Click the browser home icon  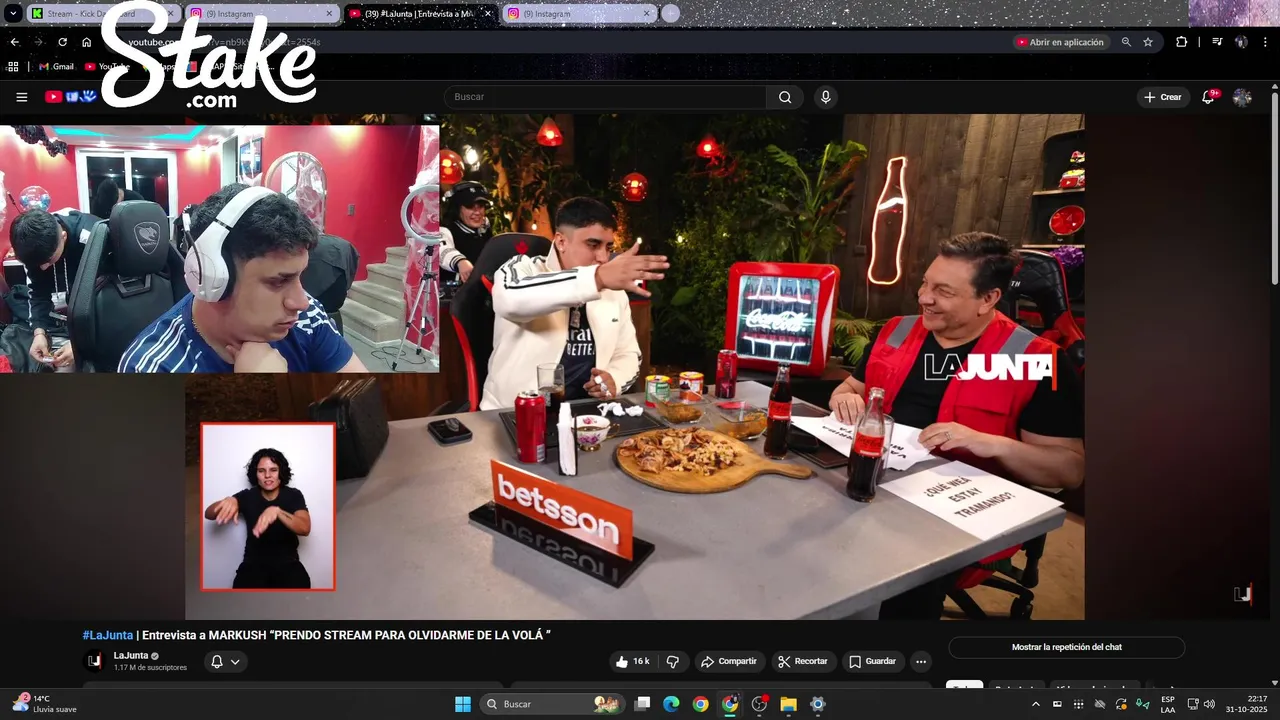(87, 42)
